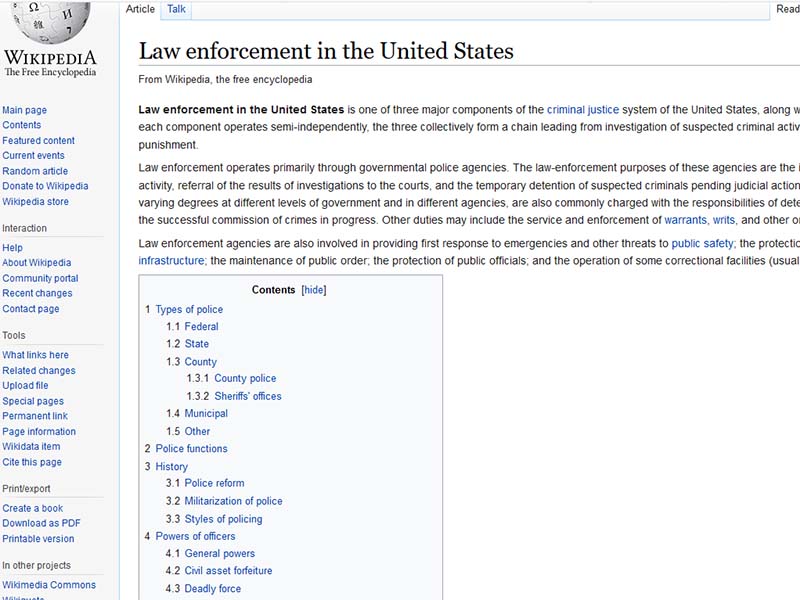Jump to Types of police section
800x600 pixels.
pyautogui.click(x=189, y=309)
